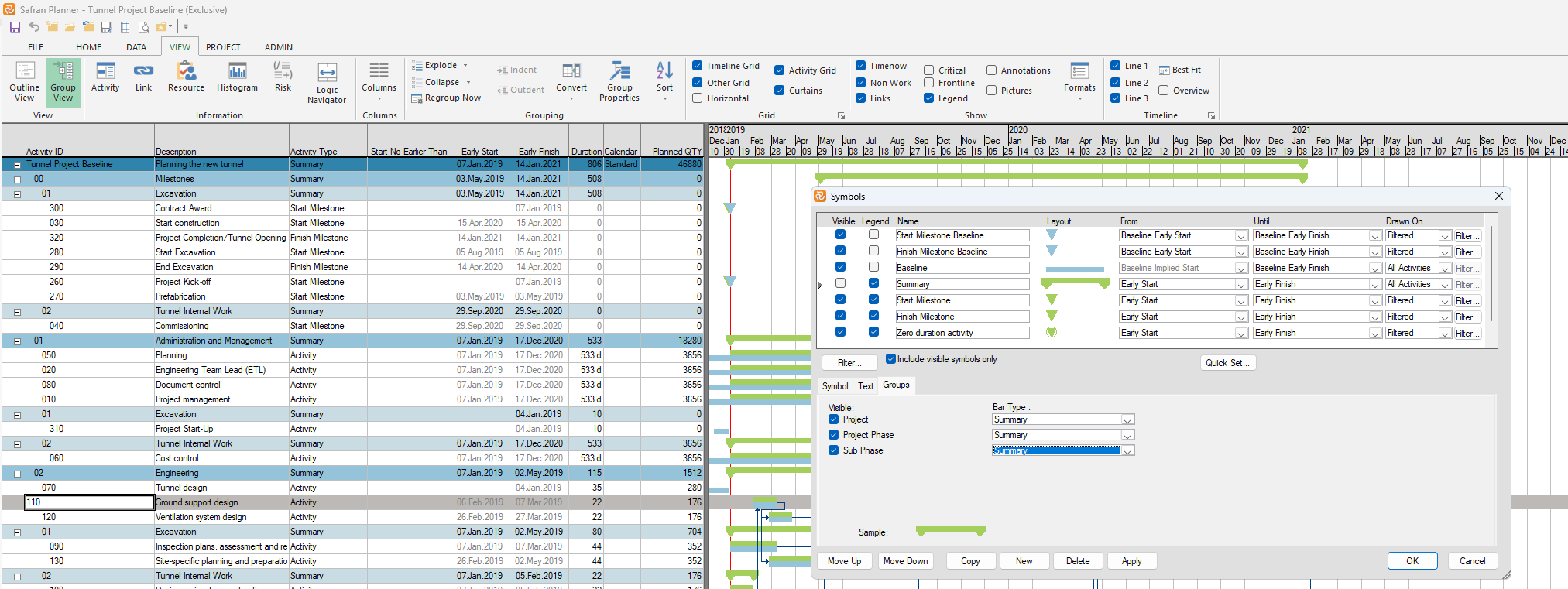Click blue Baseline bar layout preview
Viewport: 1568px width, 589px height.
(x=1075, y=269)
